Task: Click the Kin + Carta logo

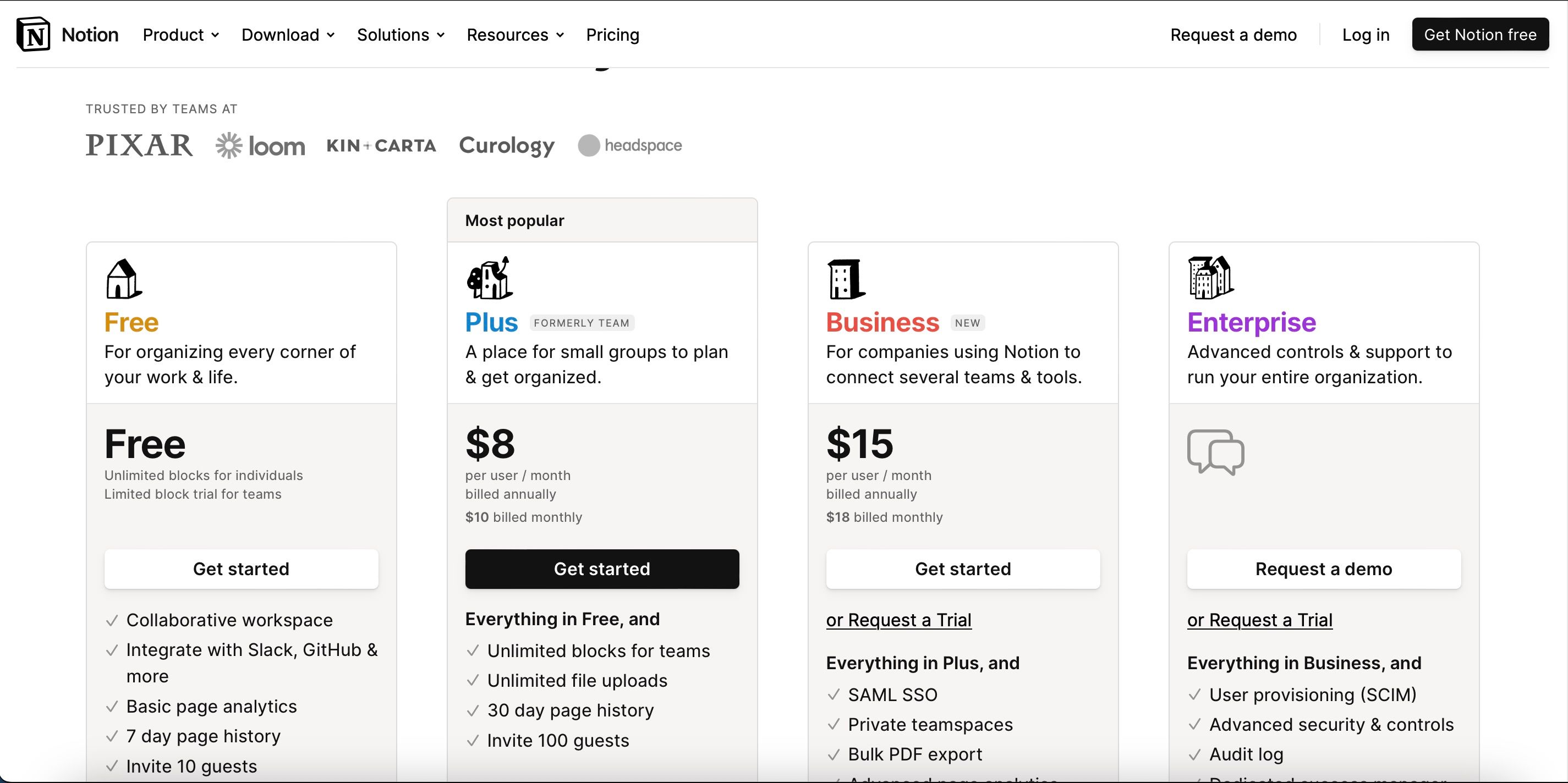Action: click(x=381, y=146)
